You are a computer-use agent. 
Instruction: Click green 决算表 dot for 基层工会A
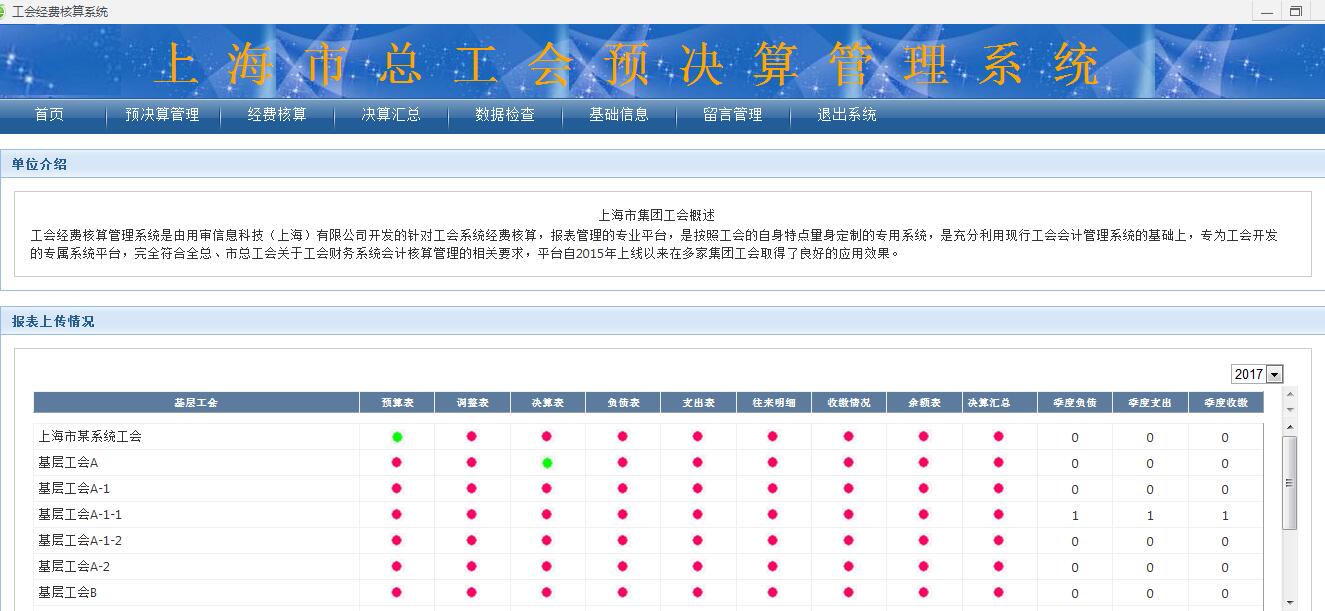click(x=547, y=463)
